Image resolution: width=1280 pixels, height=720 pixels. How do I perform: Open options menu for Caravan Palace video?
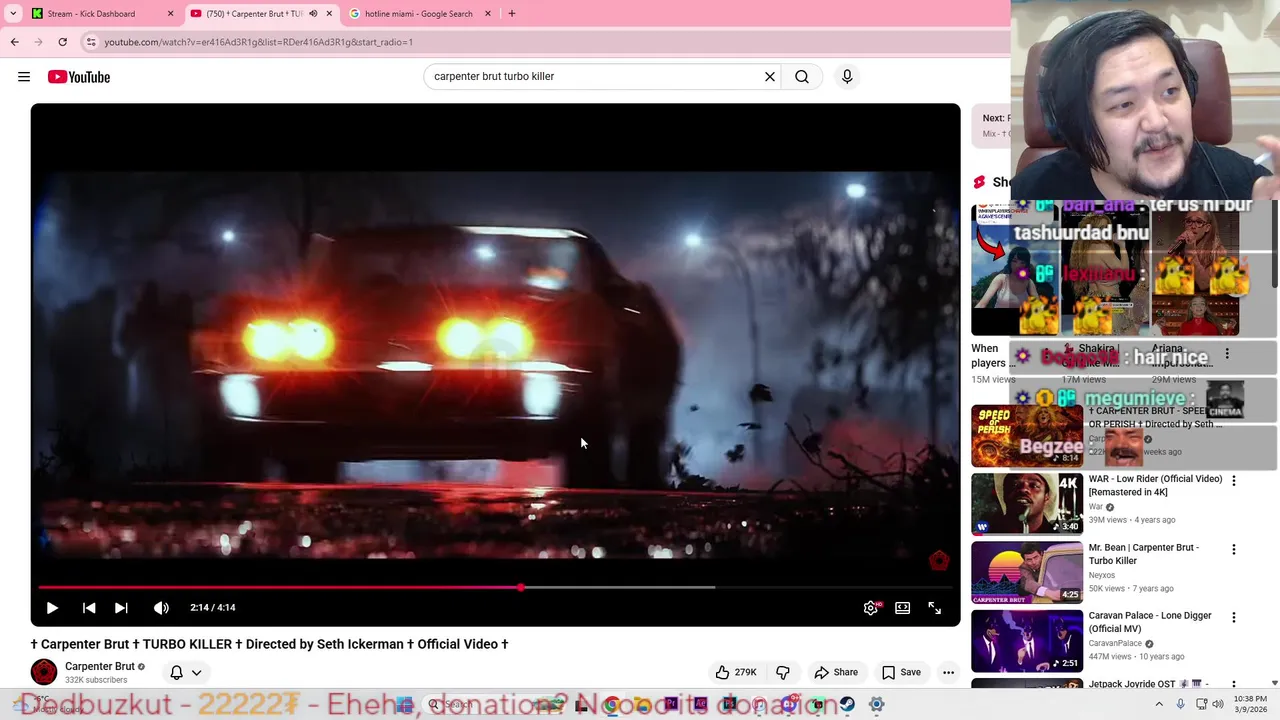(x=1233, y=618)
